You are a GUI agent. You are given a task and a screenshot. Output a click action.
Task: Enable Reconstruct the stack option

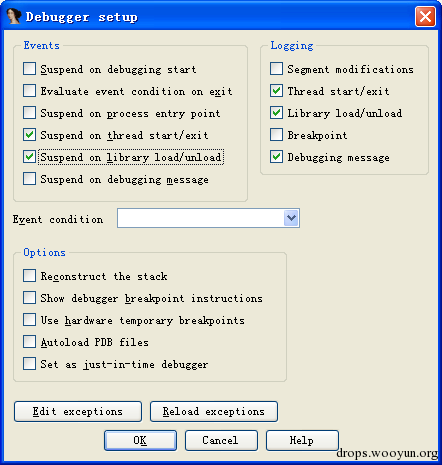click(30, 276)
